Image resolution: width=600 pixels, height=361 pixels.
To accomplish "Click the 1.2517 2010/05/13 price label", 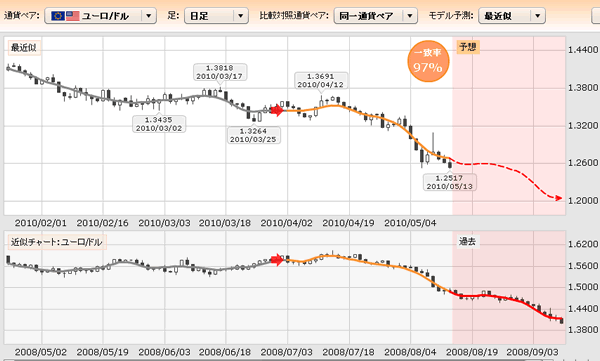I will click(x=450, y=182).
